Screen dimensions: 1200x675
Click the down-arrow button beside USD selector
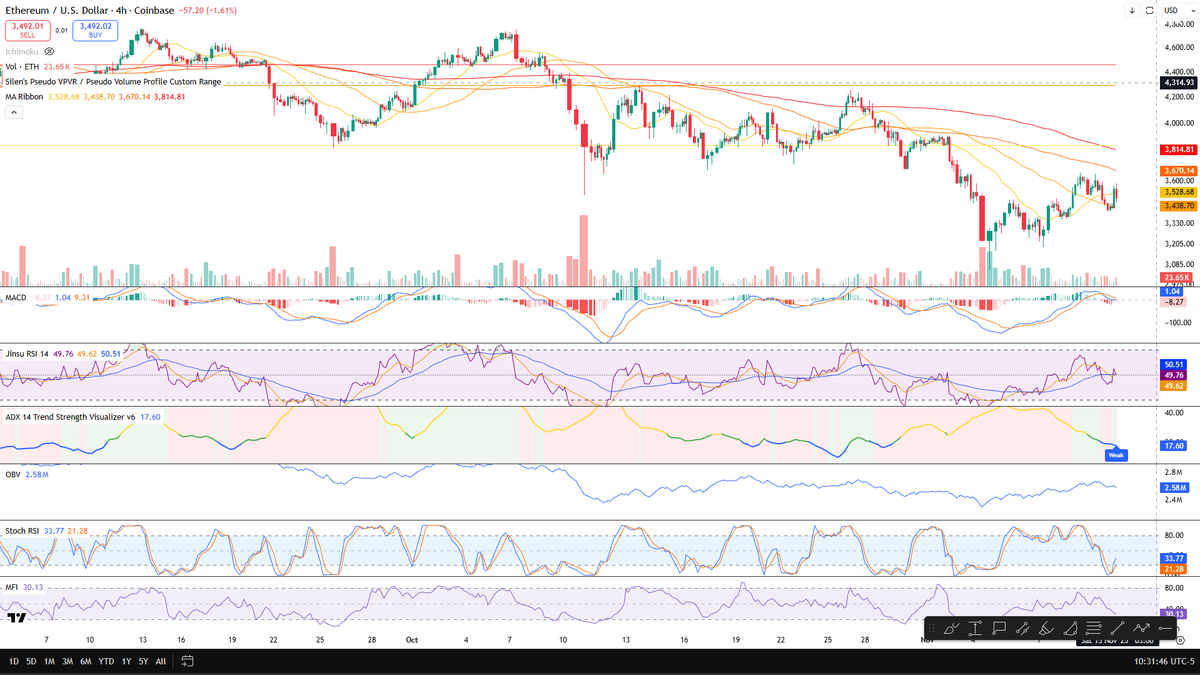(1132, 10)
